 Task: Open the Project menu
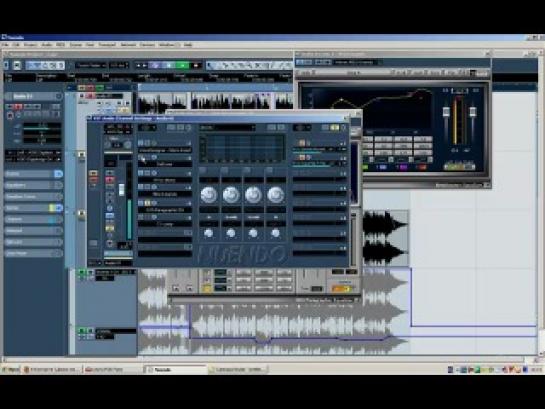31,45
